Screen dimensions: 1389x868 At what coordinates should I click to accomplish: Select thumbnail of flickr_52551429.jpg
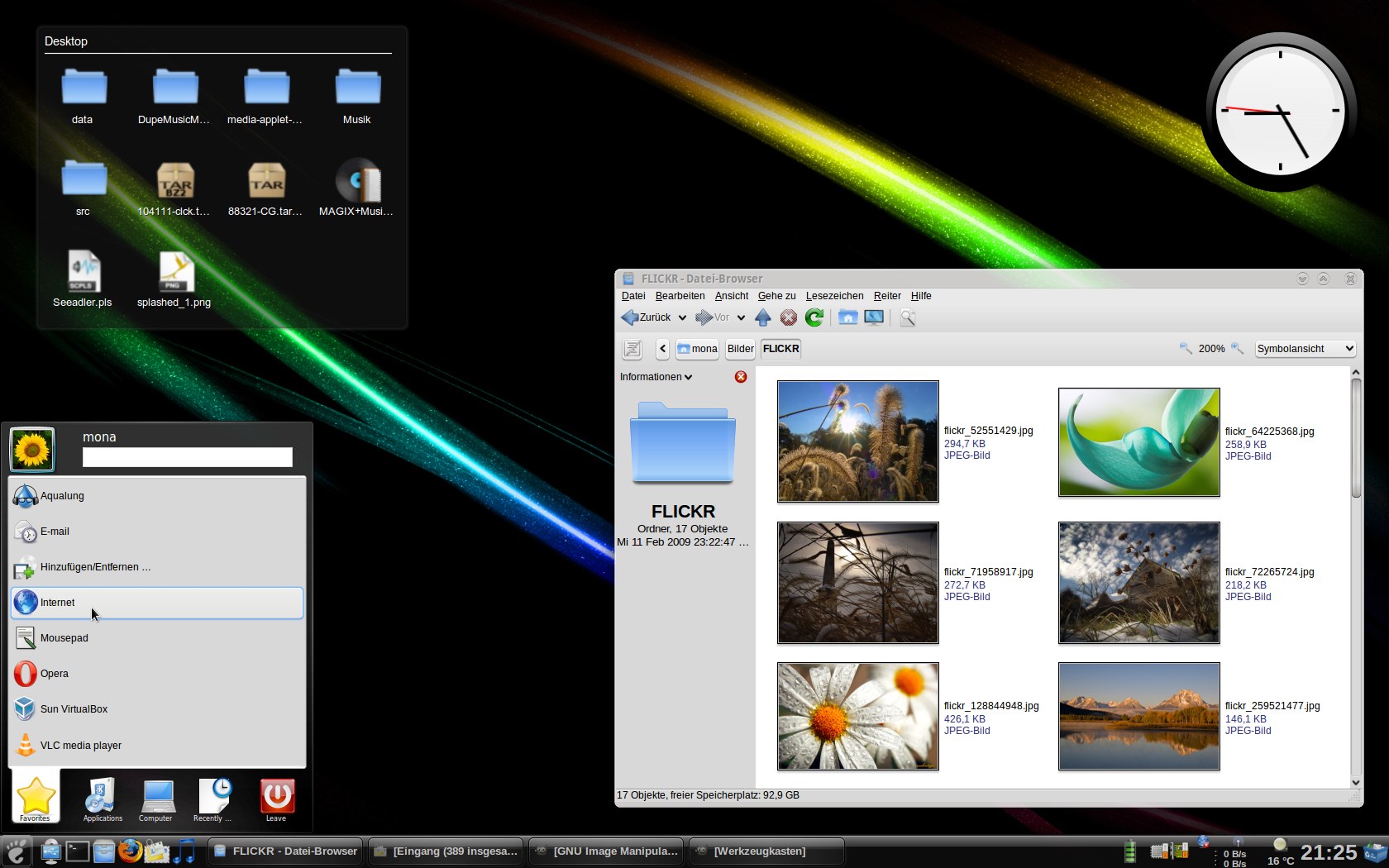click(858, 441)
